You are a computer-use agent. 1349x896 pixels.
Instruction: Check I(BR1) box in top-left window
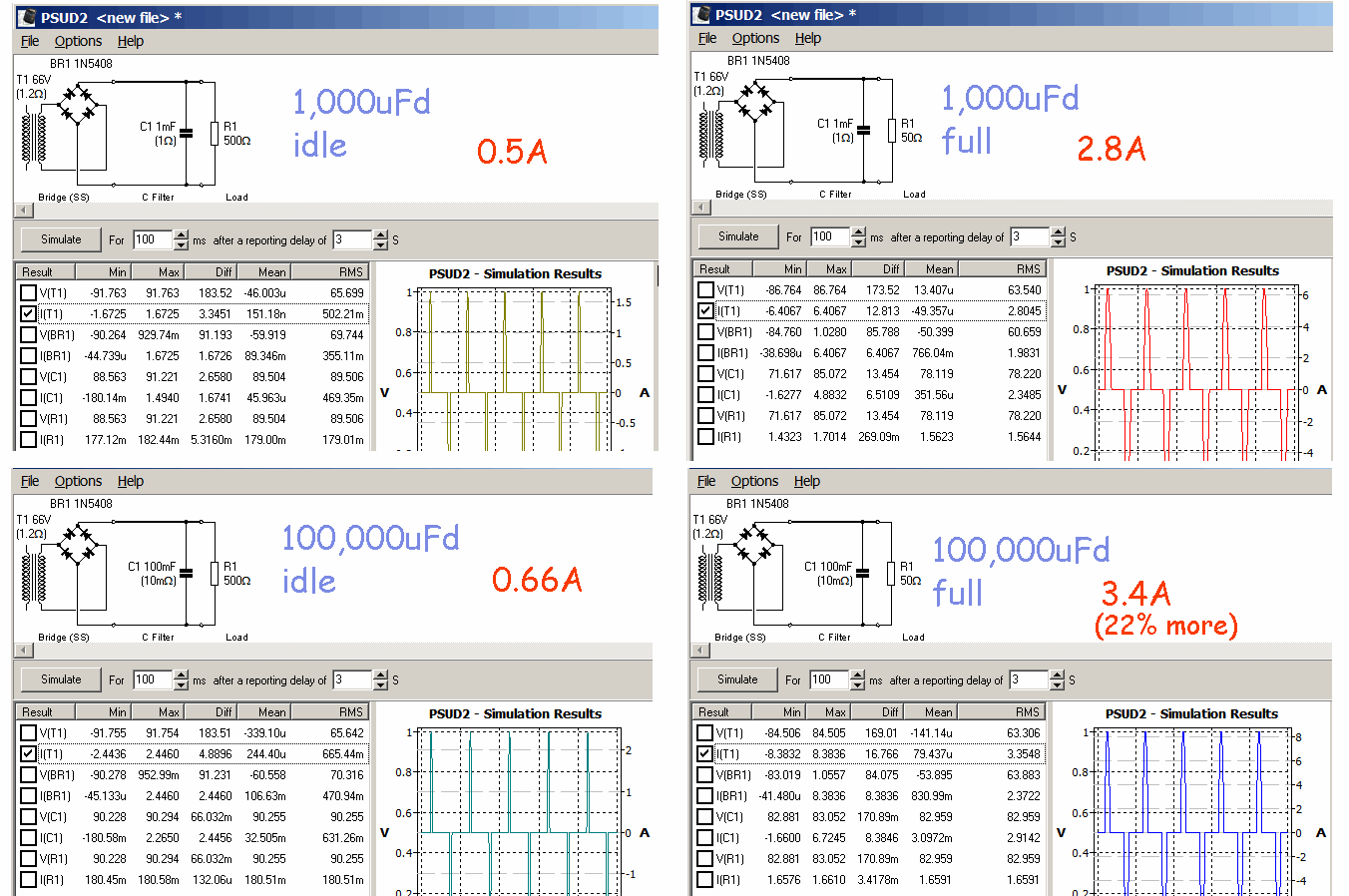pyautogui.click(x=28, y=355)
